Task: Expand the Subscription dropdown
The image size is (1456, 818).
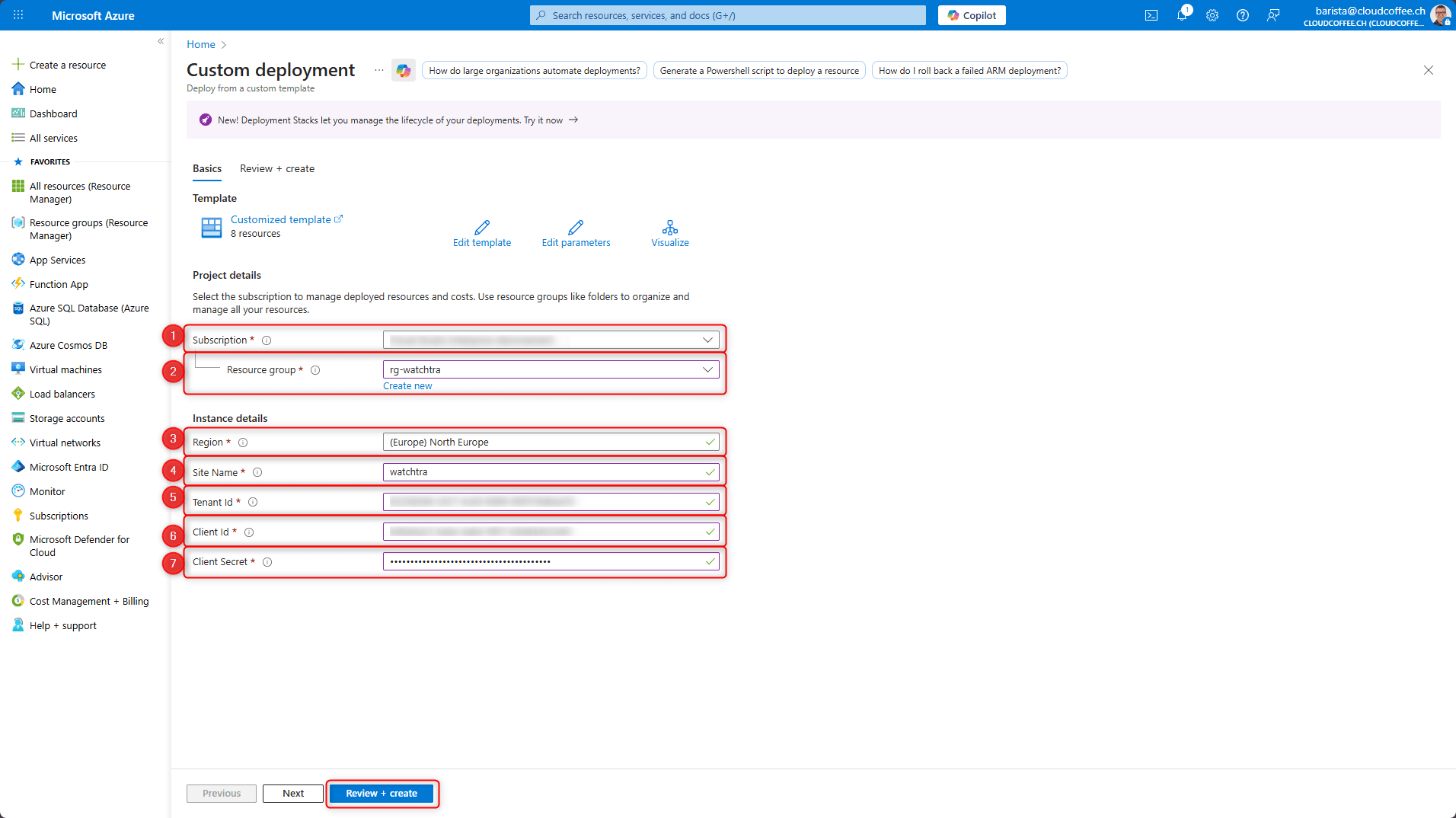Action: click(707, 340)
